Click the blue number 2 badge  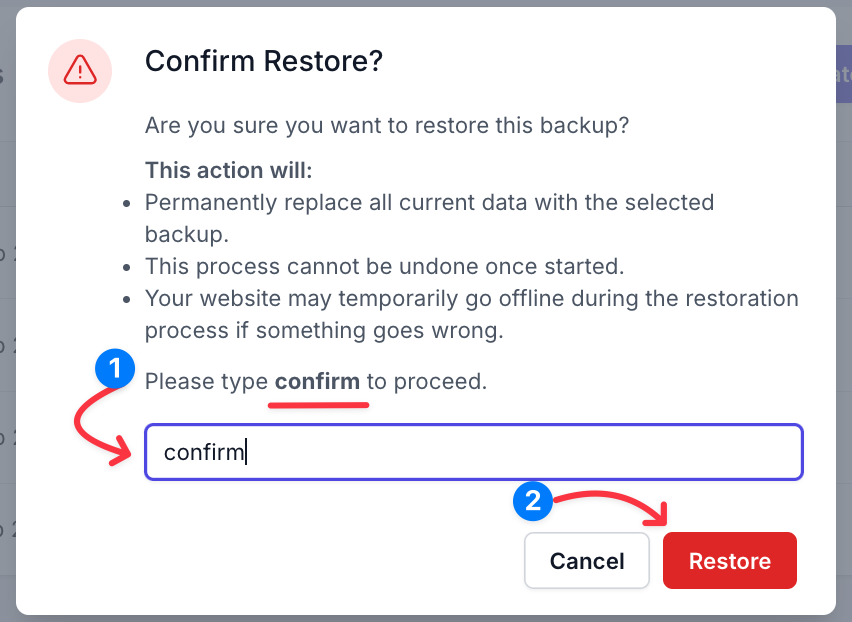(532, 500)
